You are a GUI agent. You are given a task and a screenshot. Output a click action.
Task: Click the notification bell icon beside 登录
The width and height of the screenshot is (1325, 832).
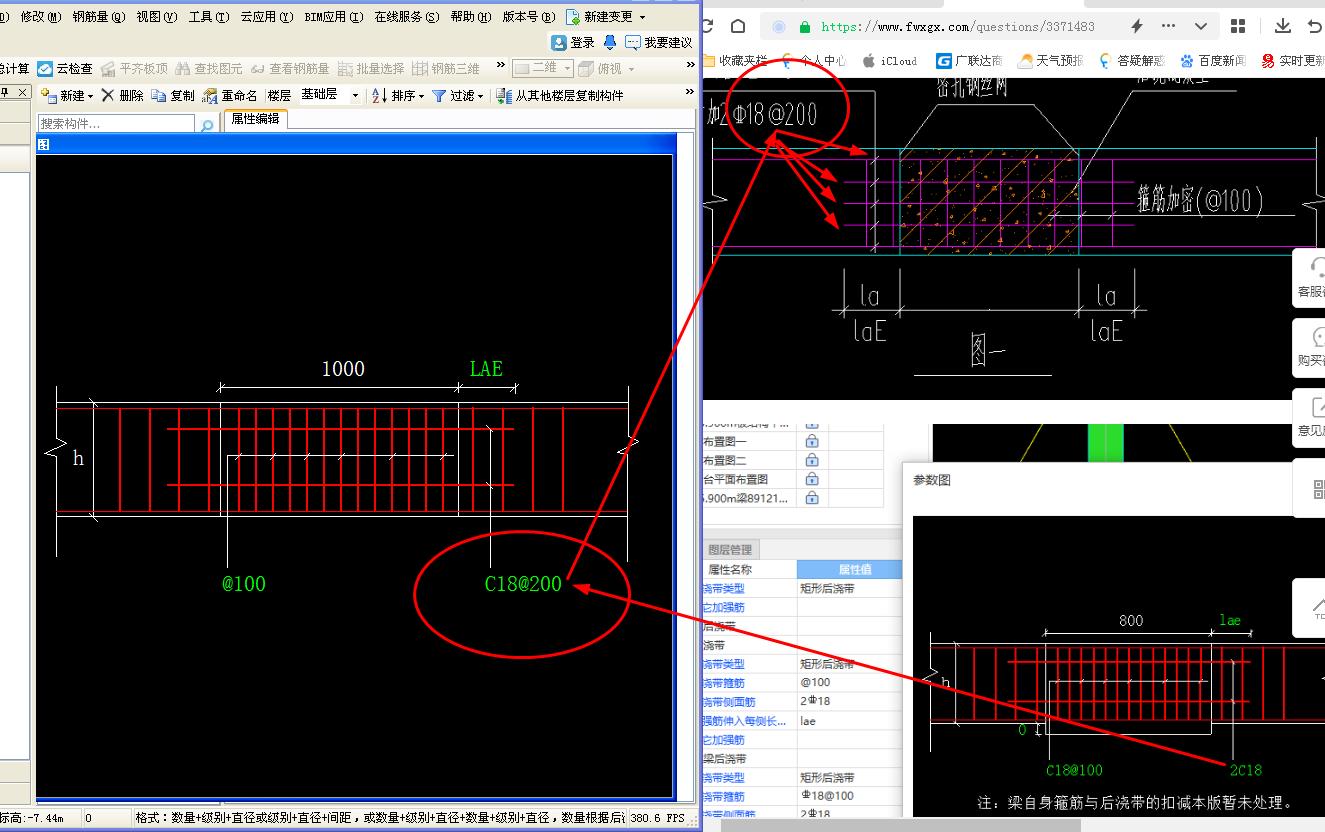pos(610,42)
